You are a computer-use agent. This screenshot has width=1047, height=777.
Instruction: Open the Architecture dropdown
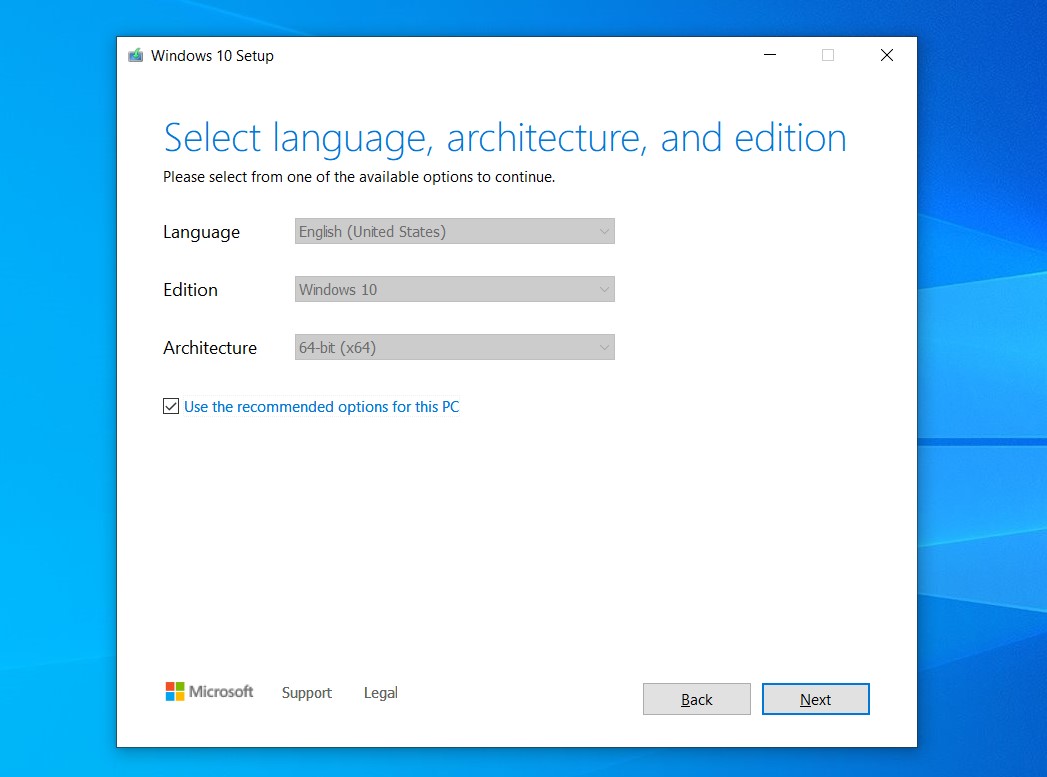pyautogui.click(x=455, y=347)
